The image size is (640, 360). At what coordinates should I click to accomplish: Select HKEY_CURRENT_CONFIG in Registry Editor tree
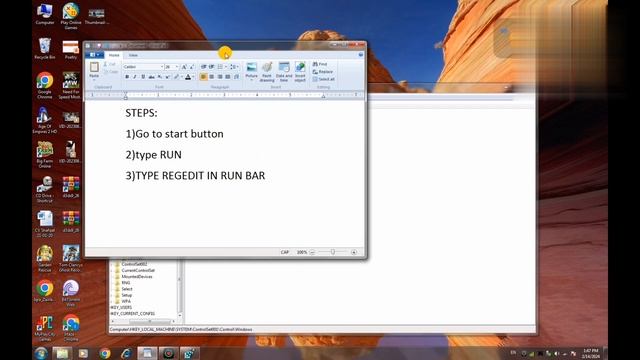coord(133,313)
